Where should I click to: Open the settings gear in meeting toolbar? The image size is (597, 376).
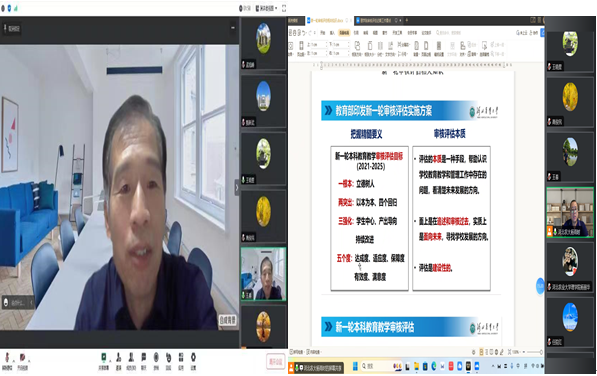[193, 359]
